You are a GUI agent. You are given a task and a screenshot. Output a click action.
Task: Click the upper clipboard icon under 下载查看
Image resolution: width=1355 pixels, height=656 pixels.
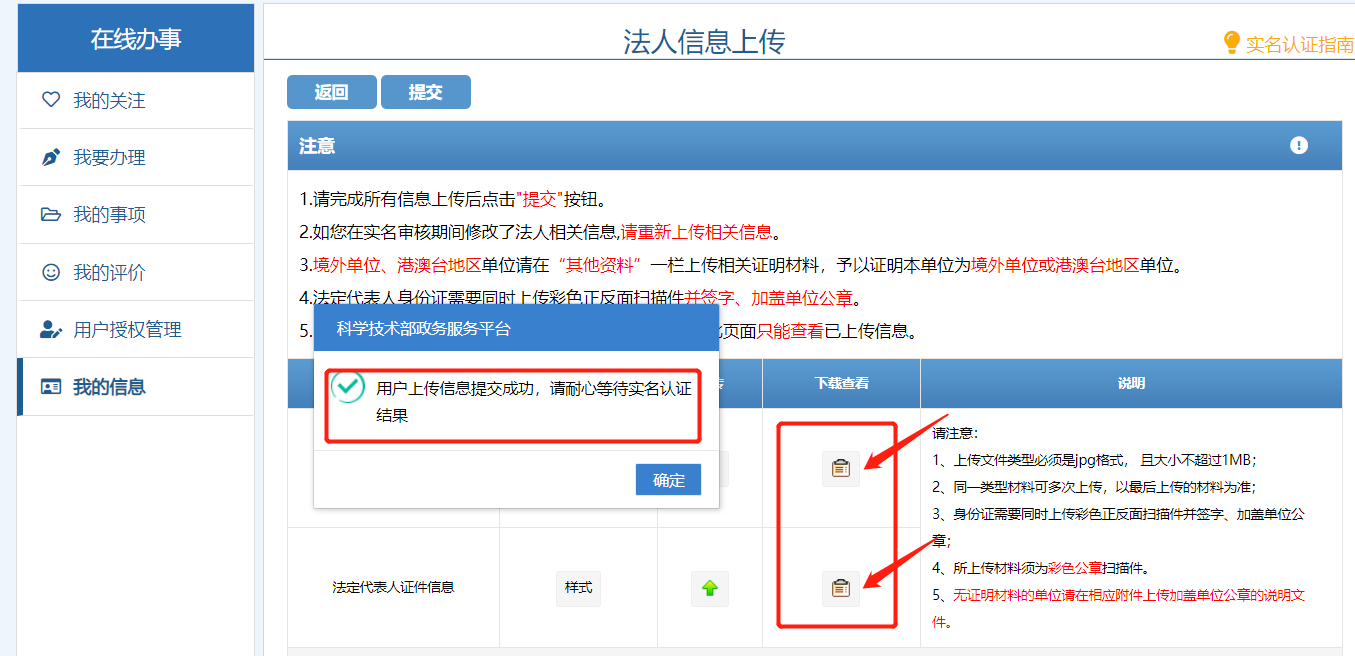[840, 468]
